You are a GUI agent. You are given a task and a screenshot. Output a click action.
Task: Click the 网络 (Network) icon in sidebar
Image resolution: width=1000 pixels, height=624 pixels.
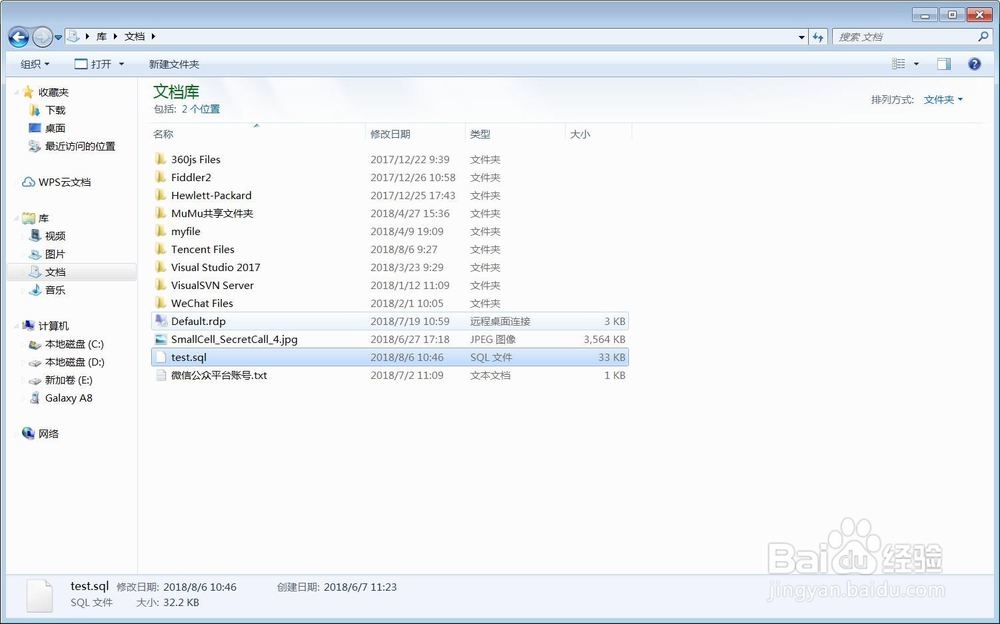(29, 433)
